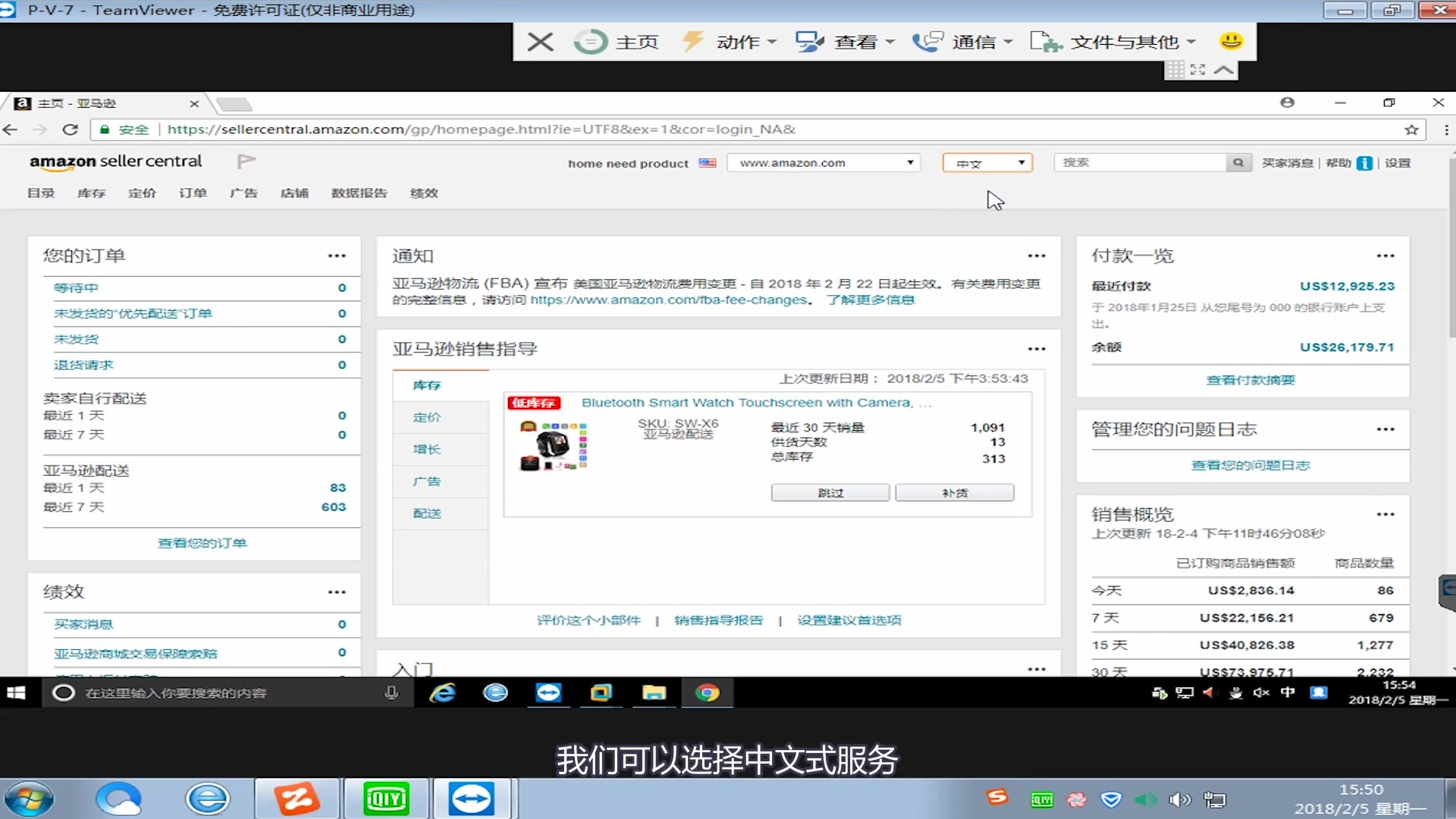The width and height of the screenshot is (1456, 819).
Task: Open the 帮助 help link
Action: [x=1338, y=163]
